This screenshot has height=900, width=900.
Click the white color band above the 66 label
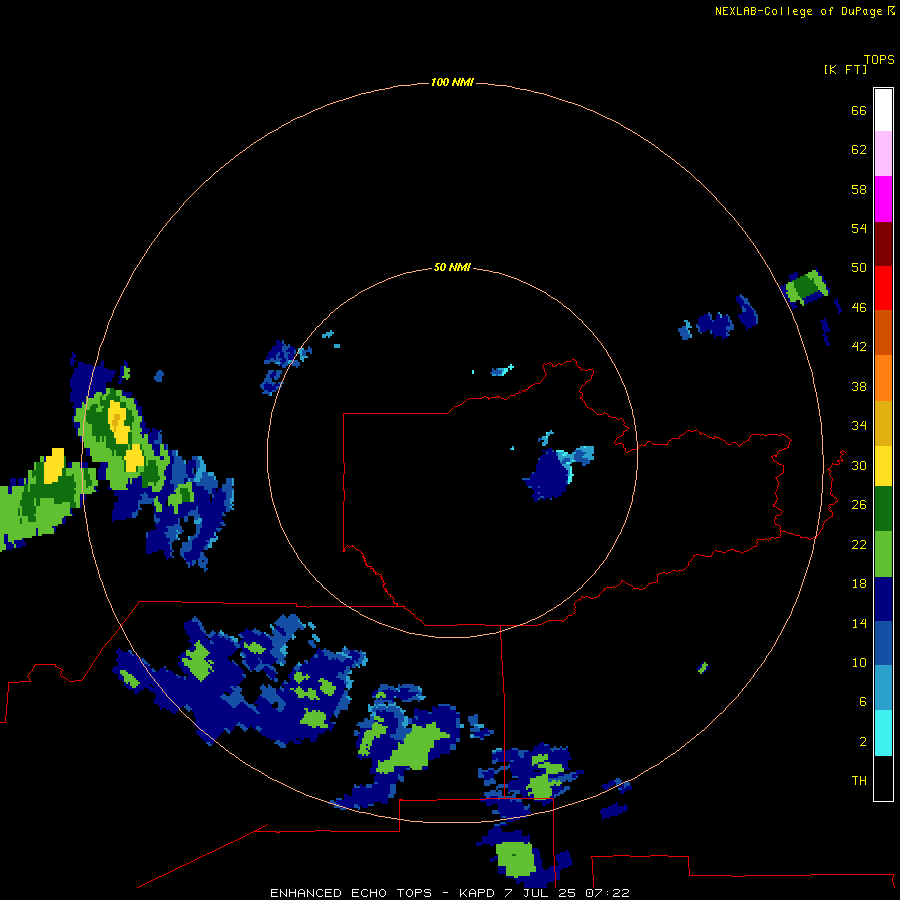[x=883, y=110]
